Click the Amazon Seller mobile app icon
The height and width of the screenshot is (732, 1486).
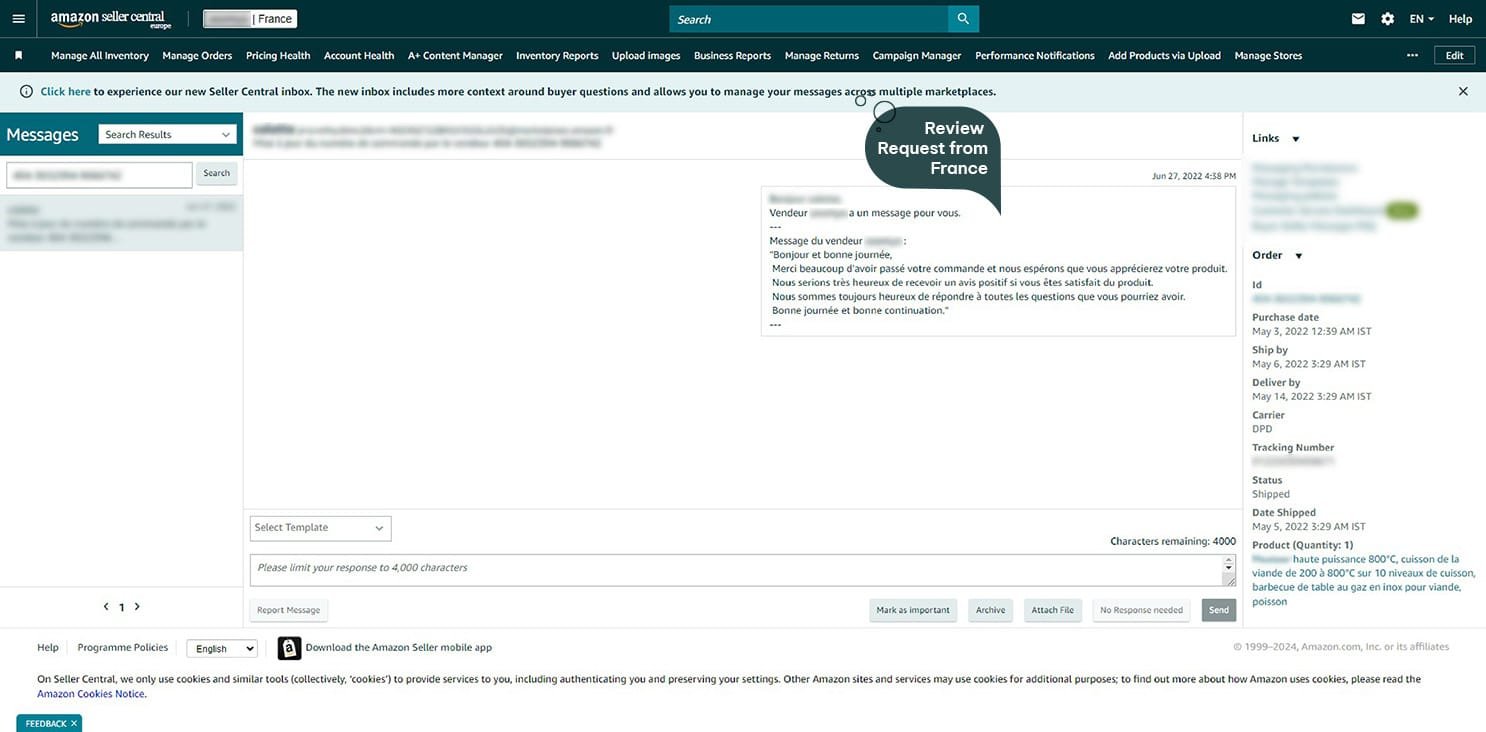click(289, 648)
